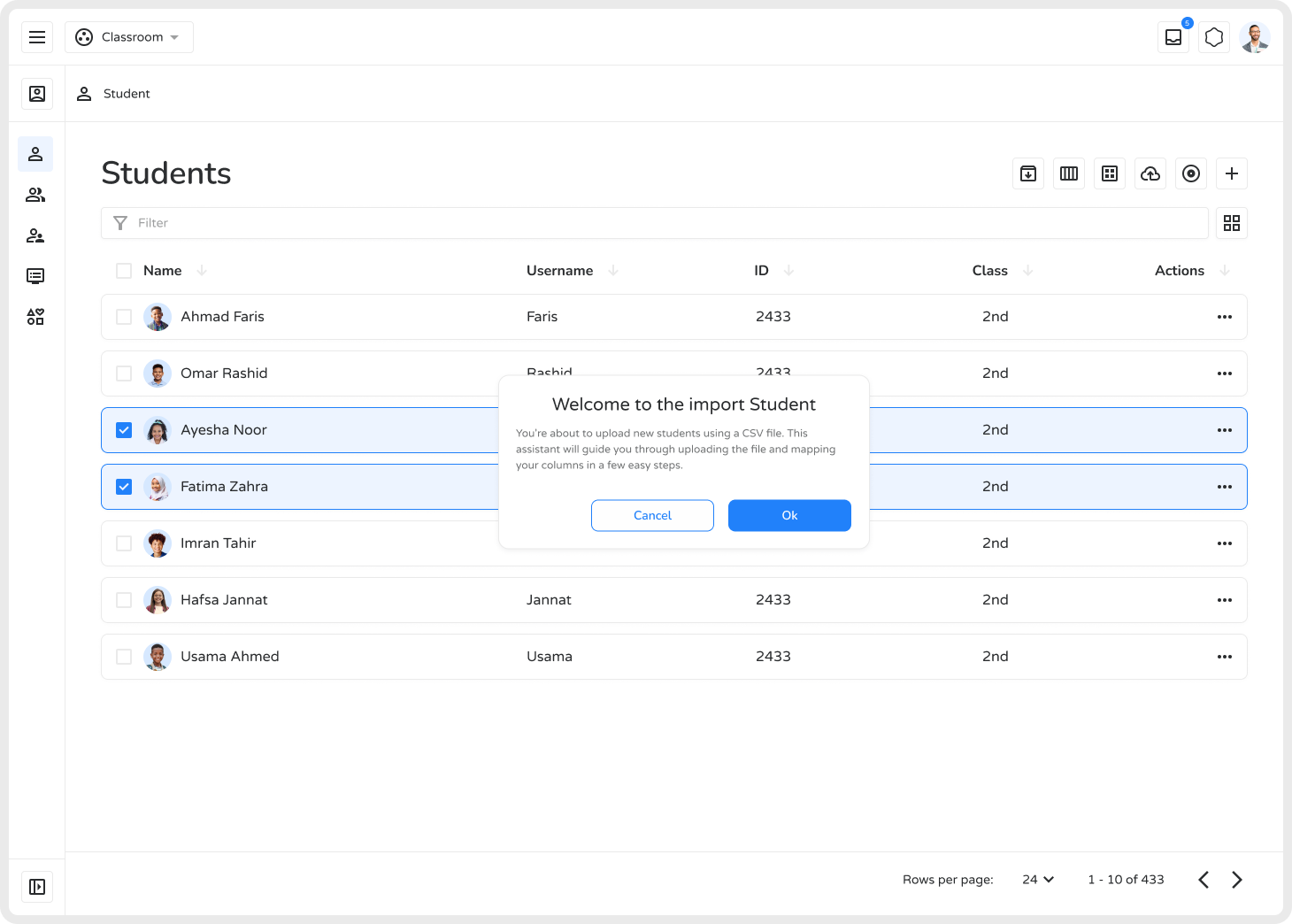Expand sidebar using bottom-left panel icon
This screenshot has width=1292, height=924.
[37, 887]
